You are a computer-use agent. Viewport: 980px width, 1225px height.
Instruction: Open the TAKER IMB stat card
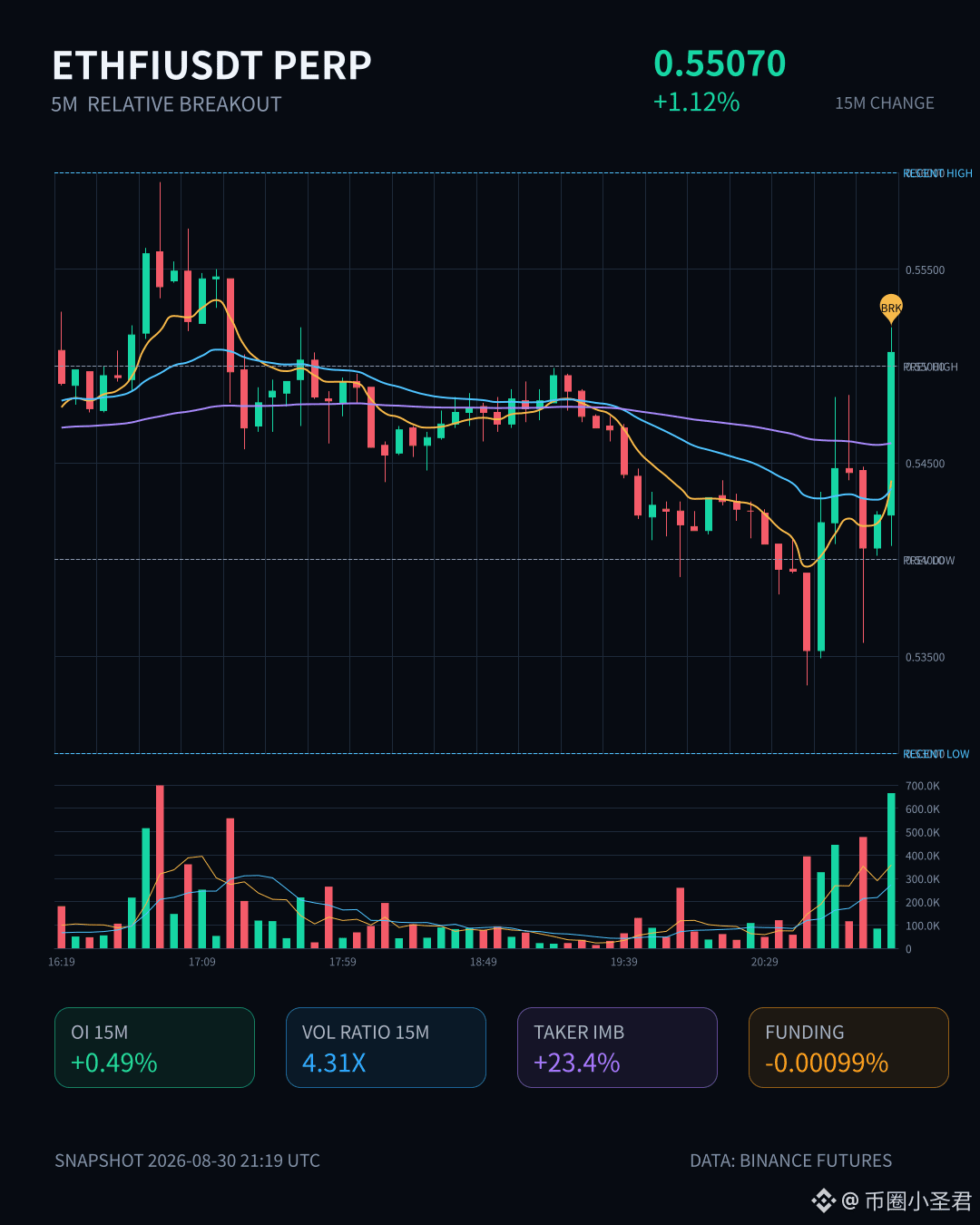617,1047
